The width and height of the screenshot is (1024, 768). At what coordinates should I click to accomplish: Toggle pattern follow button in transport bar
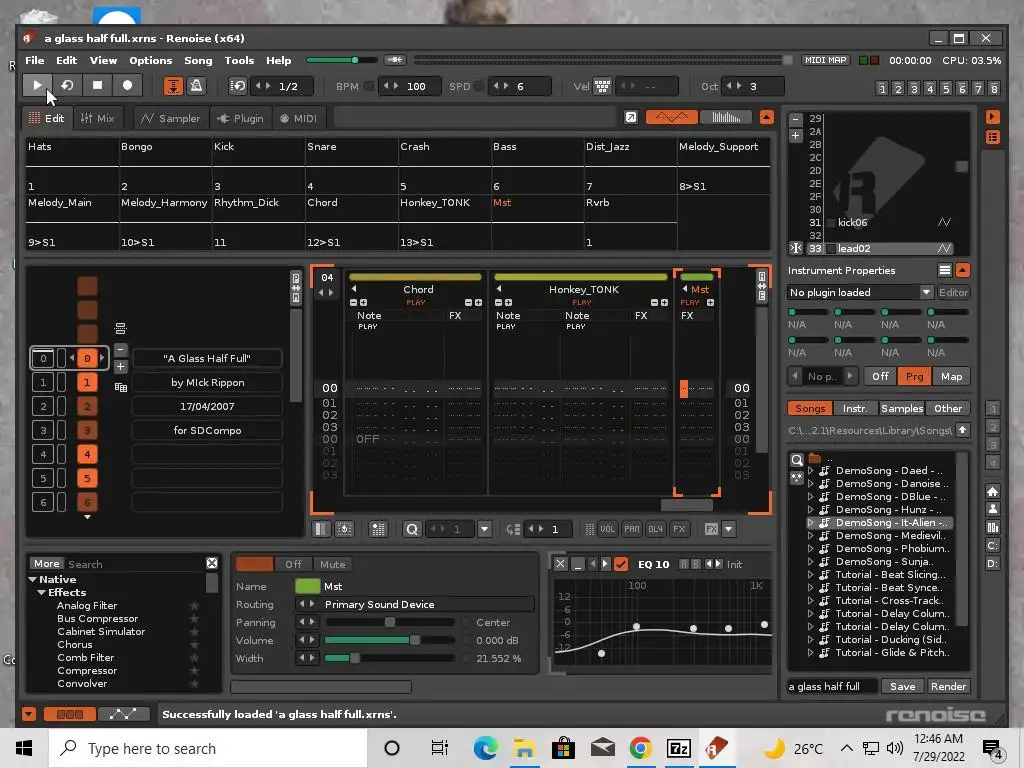click(x=173, y=86)
